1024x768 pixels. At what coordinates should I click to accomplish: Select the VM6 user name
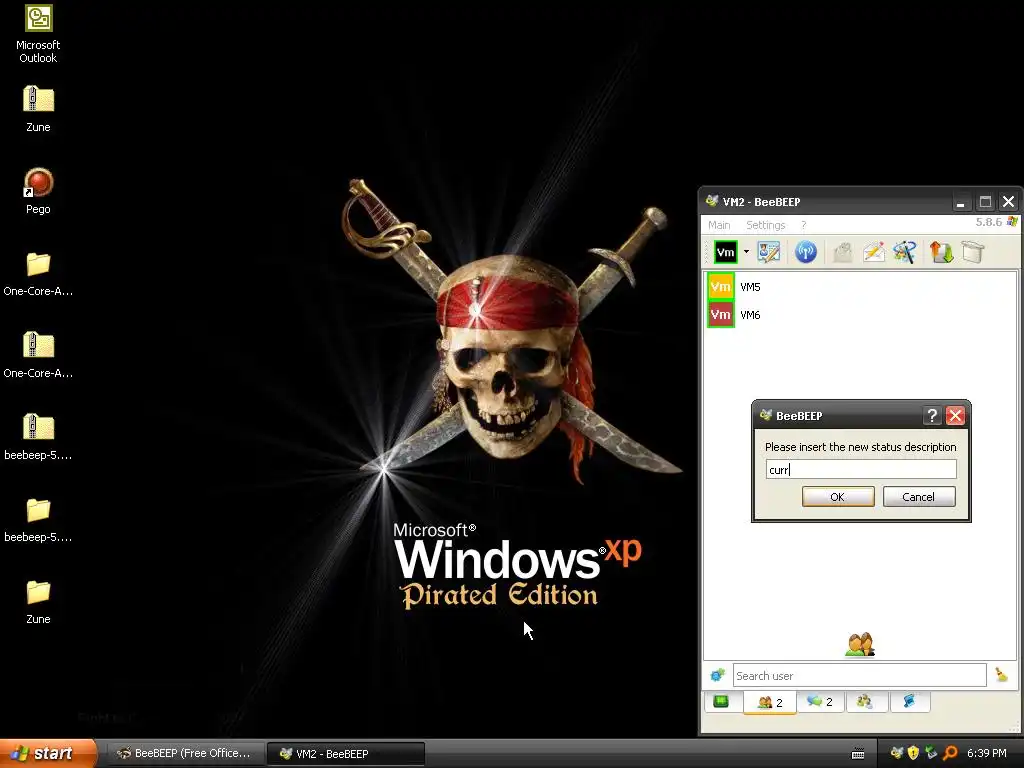tap(750, 315)
